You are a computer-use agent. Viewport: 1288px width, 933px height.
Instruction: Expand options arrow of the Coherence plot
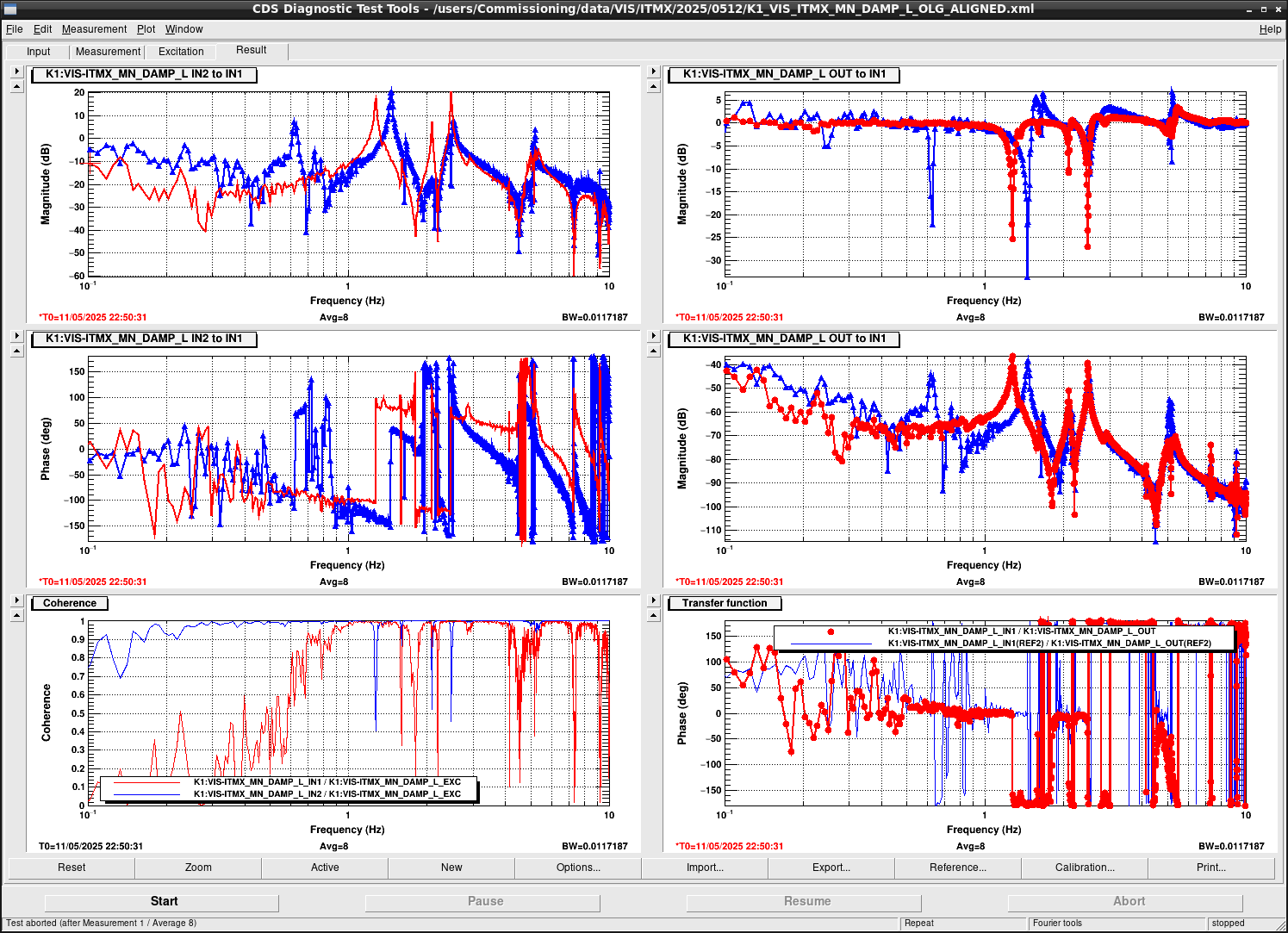pos(16,600)
